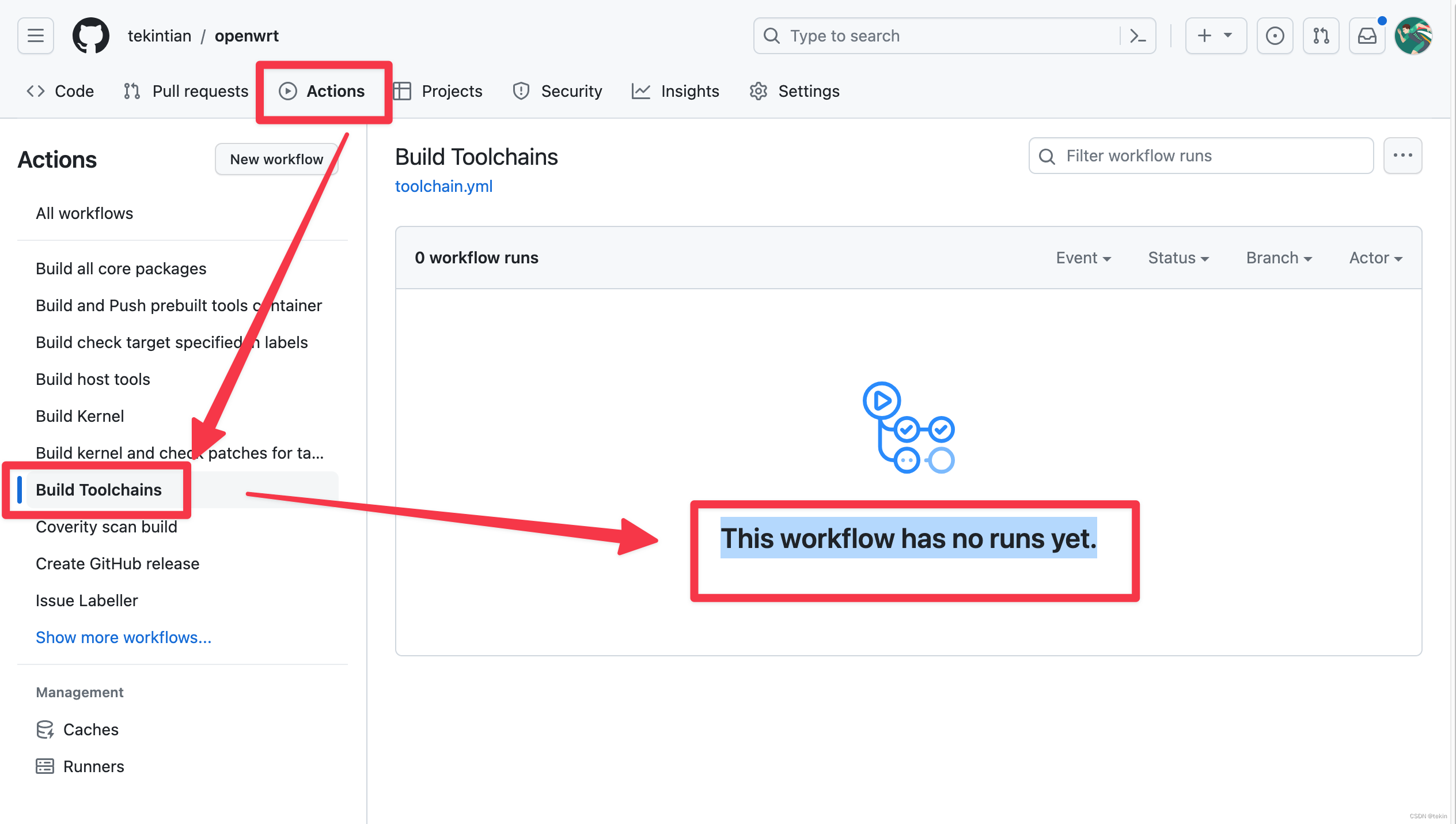
Task: Select Build and Push prebuilt tools container workflow
Action: (x=183, y=305)
